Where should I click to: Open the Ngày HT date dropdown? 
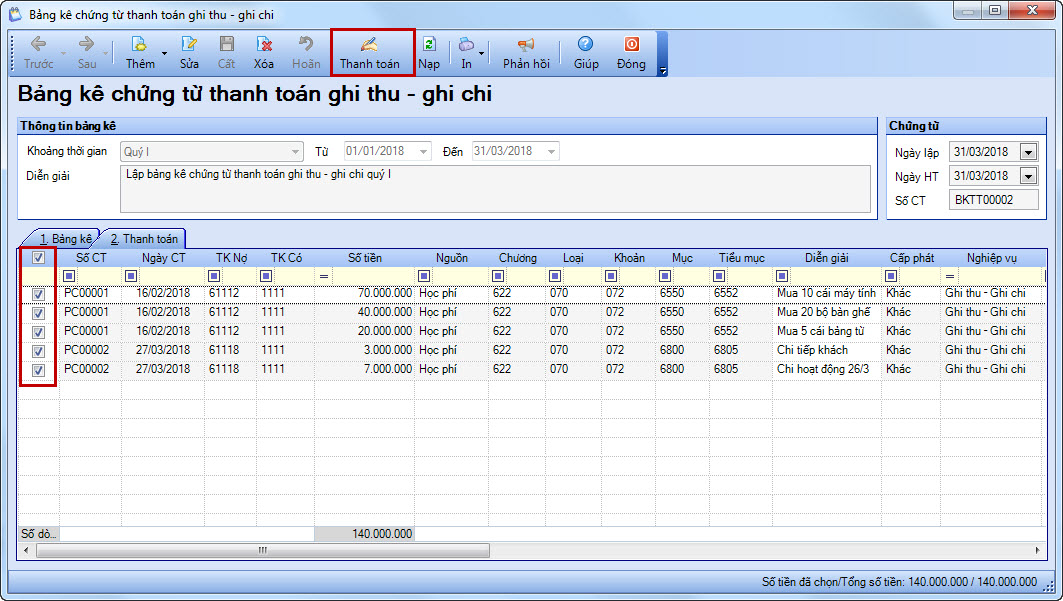1028,176
